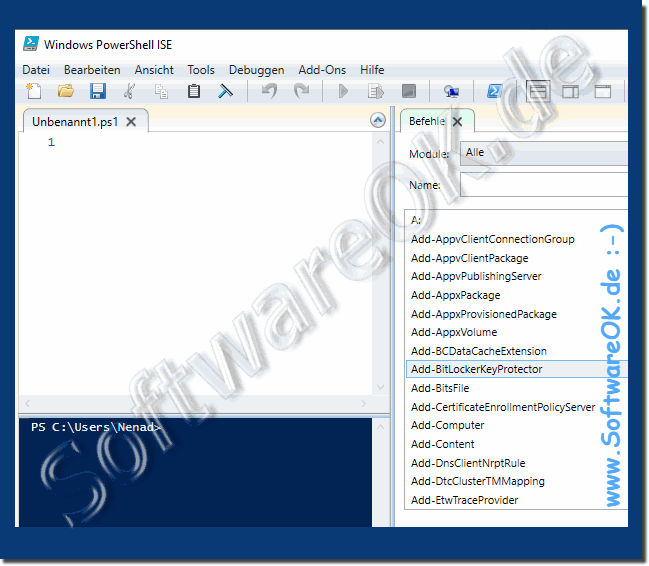Open the Datei menu
Screen dimensions: 649x566
pyautogui.click(x=36, y=70)
